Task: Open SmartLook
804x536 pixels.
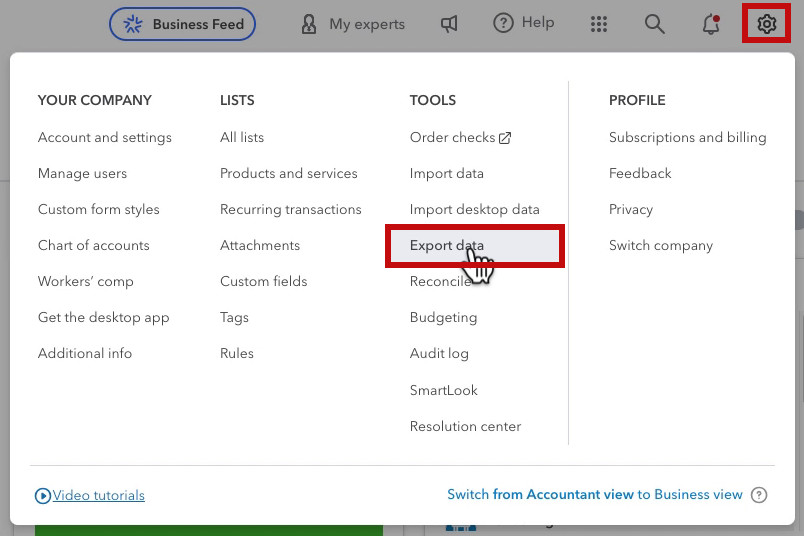Action: pyautogui.click(x=444, y=390)
